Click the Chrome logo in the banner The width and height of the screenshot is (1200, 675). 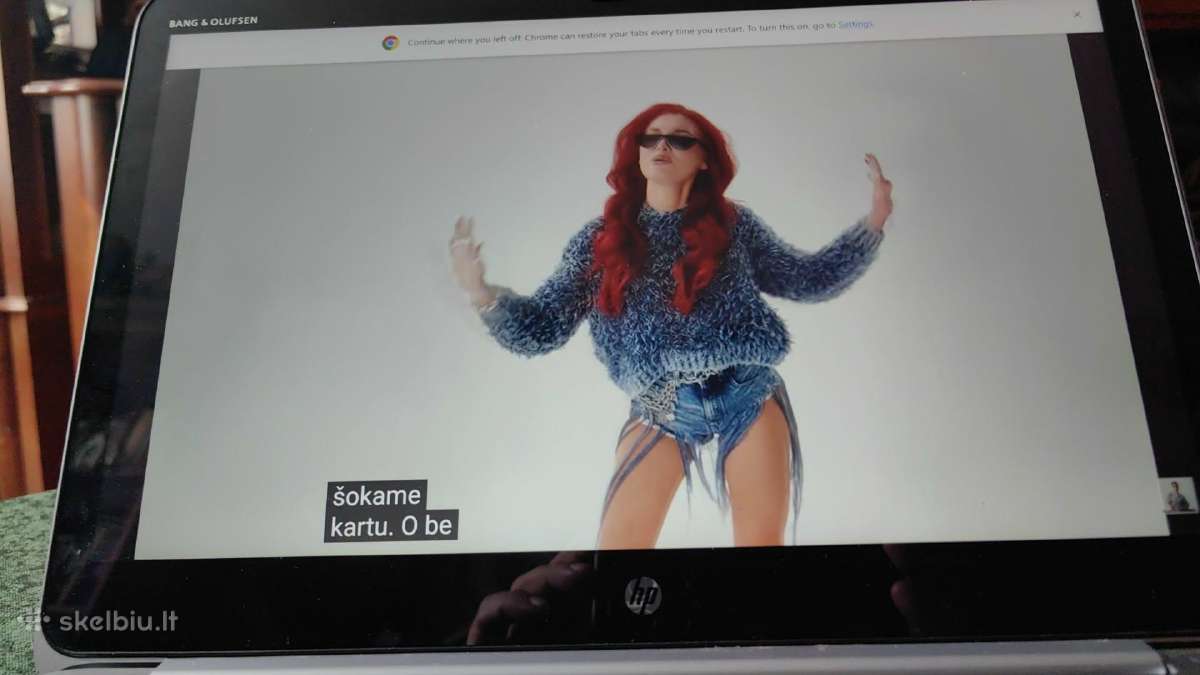click(390, 42)
